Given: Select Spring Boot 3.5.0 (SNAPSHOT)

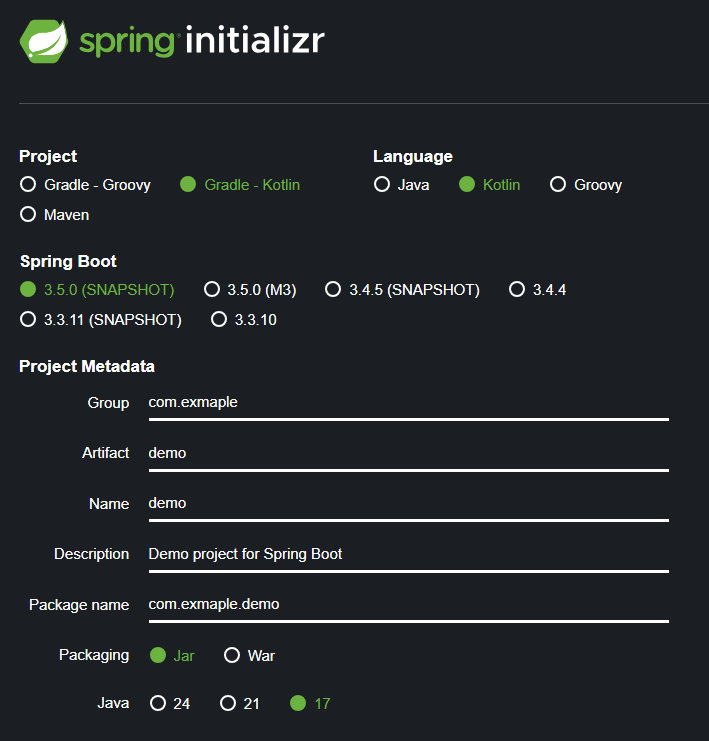Looking at the screenshot, I should point(97,289).
